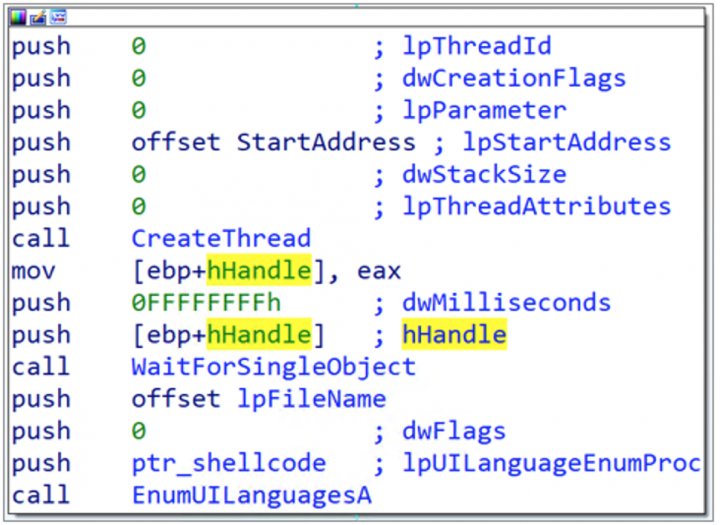Click the ptr_shellcode operand
This screenshot has height=525, width=720.
[x=229, y=464]
